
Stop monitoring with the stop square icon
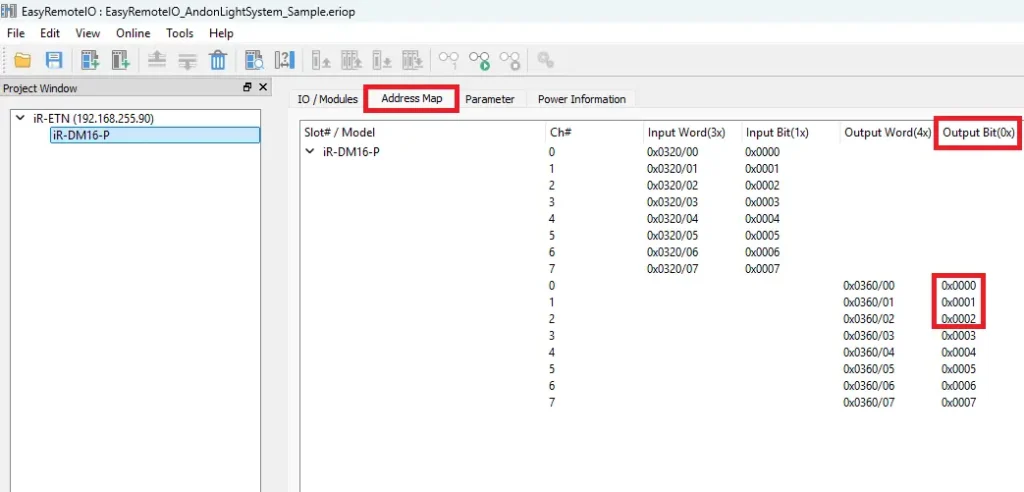[x=510, y=61]
